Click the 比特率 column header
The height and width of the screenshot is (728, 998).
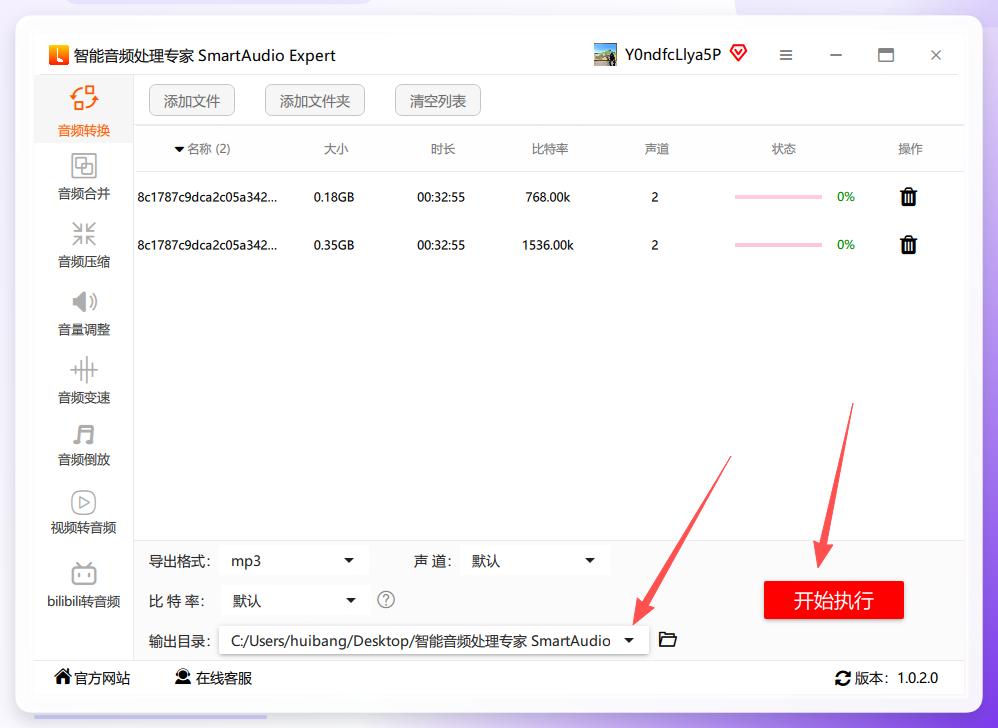click(x=550, y=149)
